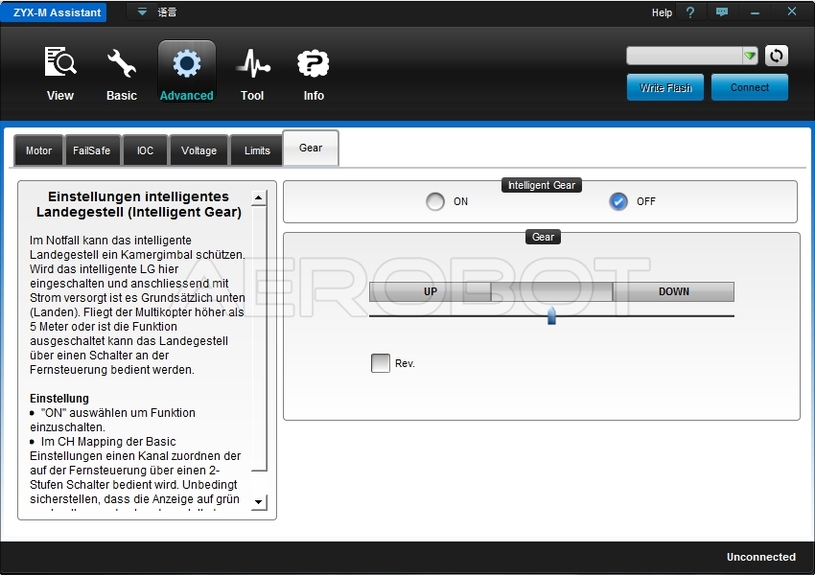Viewport: 815px width, 575px height.
Task: Click the Help question mark icon
Action: tap(689, 13)
